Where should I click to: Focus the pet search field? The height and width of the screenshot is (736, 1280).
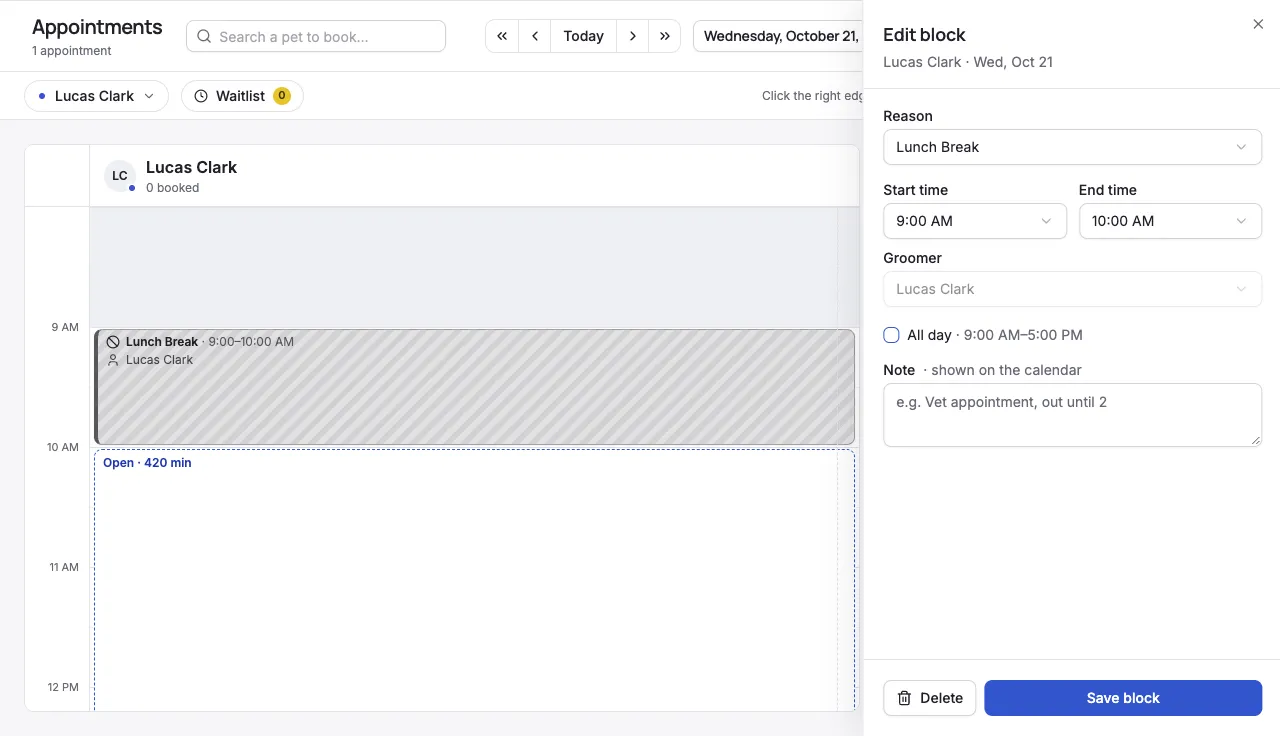click(316, 36)
